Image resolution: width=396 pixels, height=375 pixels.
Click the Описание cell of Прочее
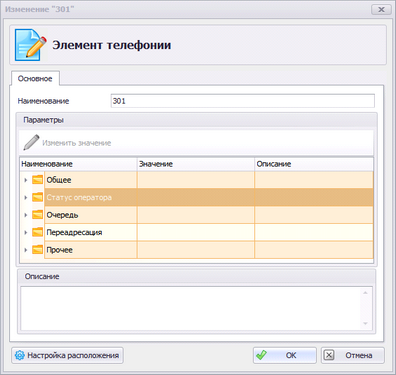[x=314, y=250]
